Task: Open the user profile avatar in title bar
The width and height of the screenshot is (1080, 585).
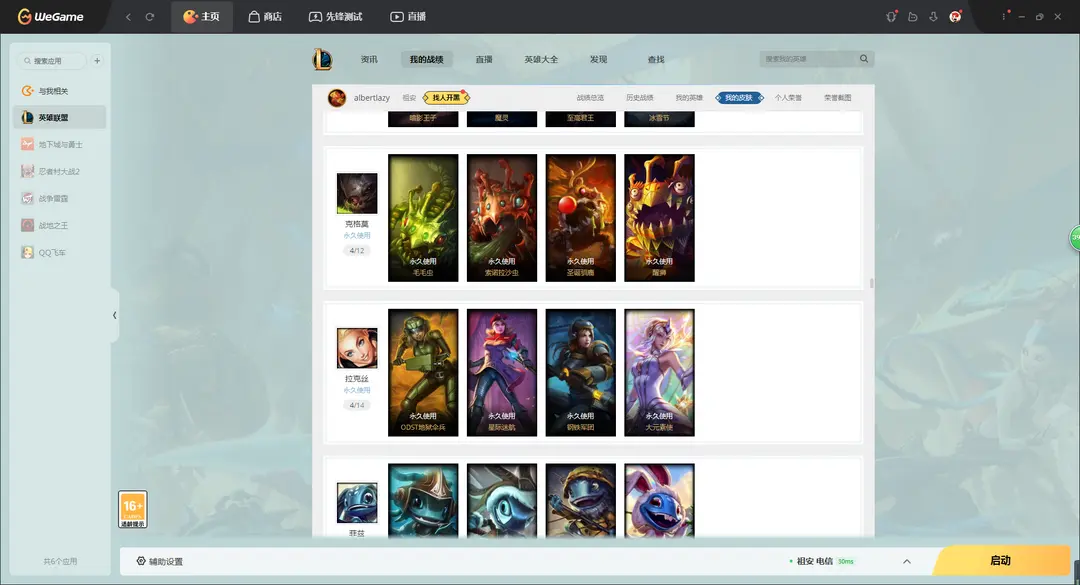Action: (x=955, y=17)
